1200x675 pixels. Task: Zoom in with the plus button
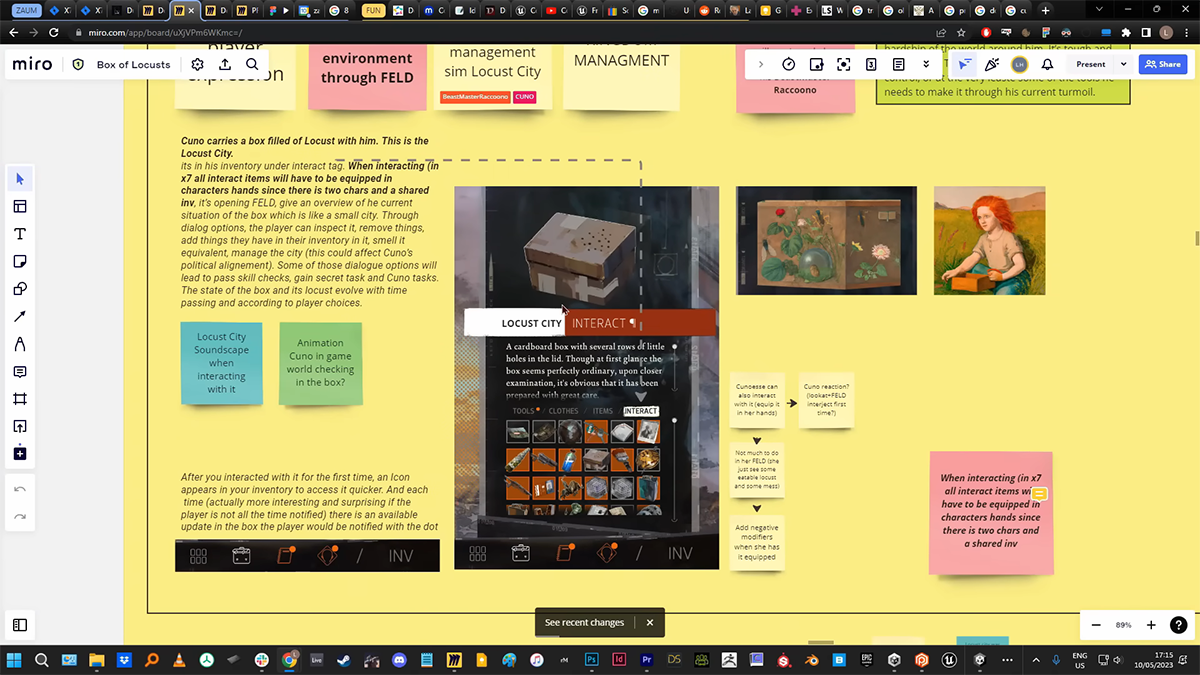pos(1151,625)
